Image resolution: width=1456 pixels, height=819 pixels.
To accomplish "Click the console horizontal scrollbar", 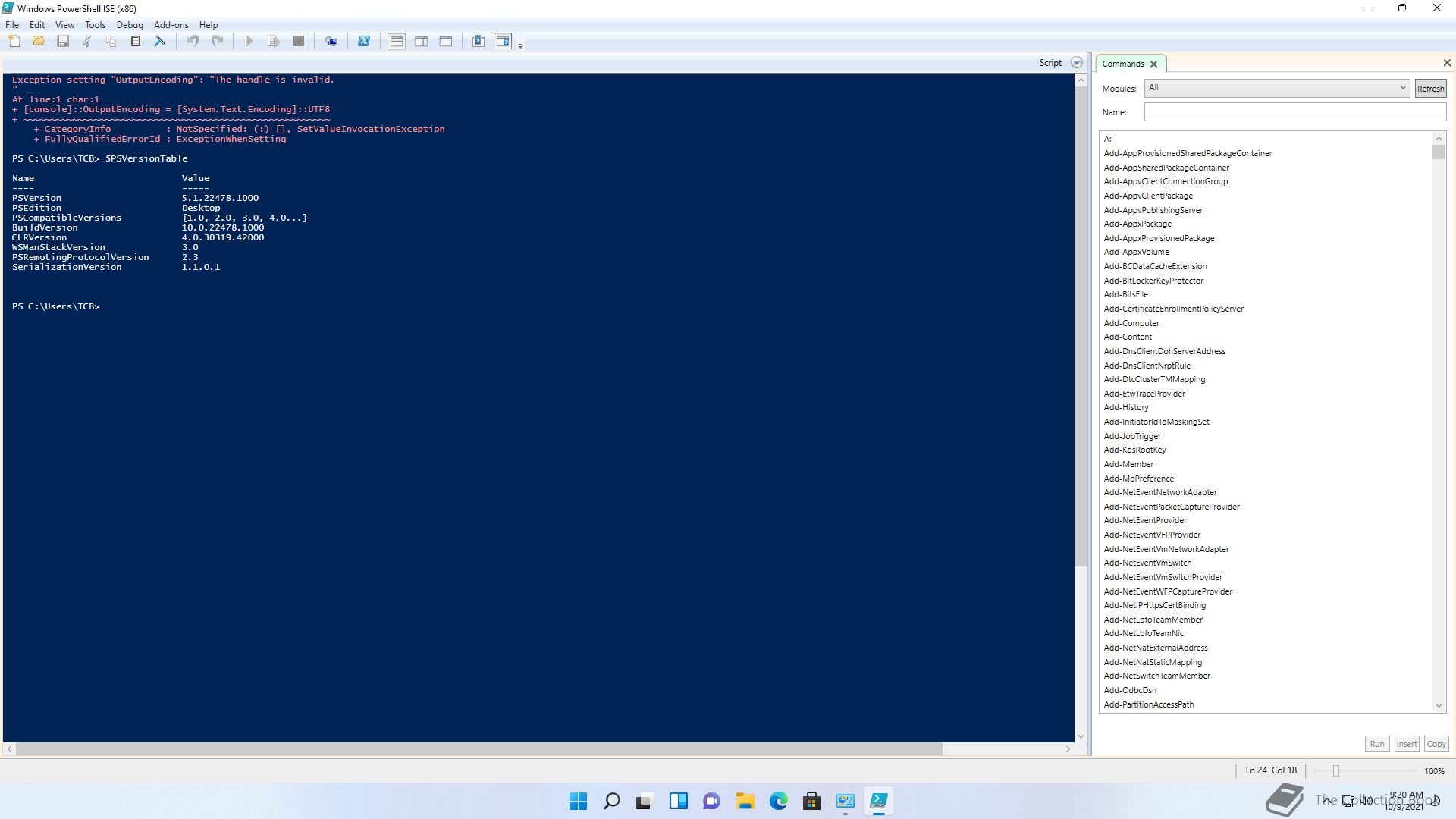I will tap(479, 749).
